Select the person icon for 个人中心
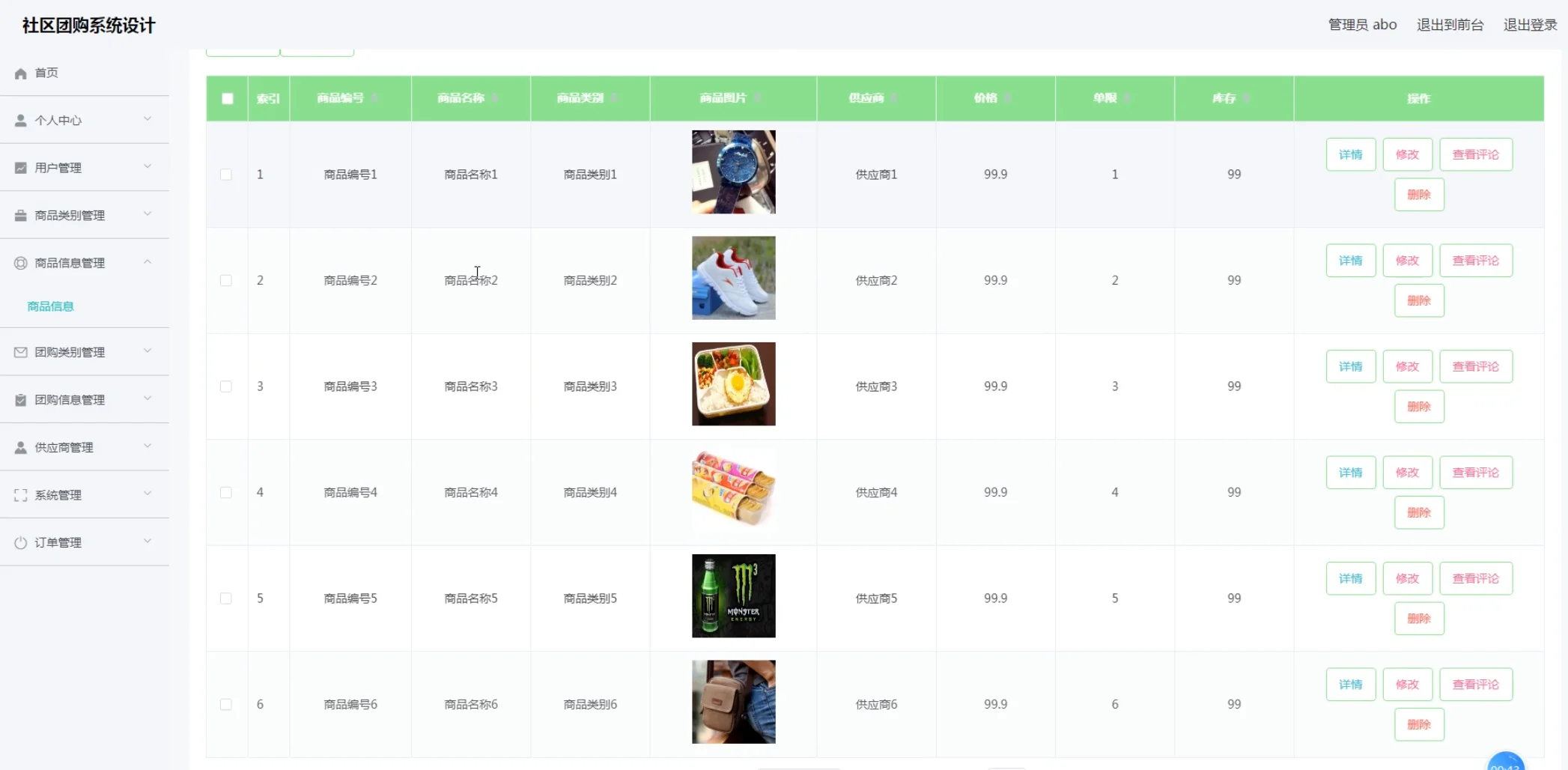This screenshot has width=1568, height=770. 19,120
